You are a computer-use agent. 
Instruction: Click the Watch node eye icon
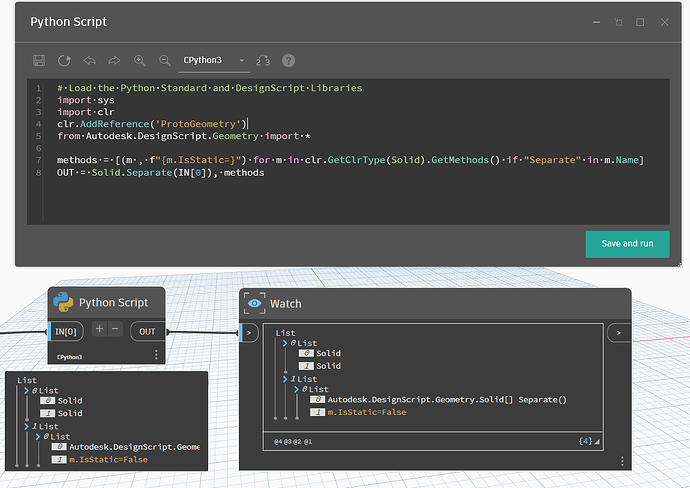(255, 303)
